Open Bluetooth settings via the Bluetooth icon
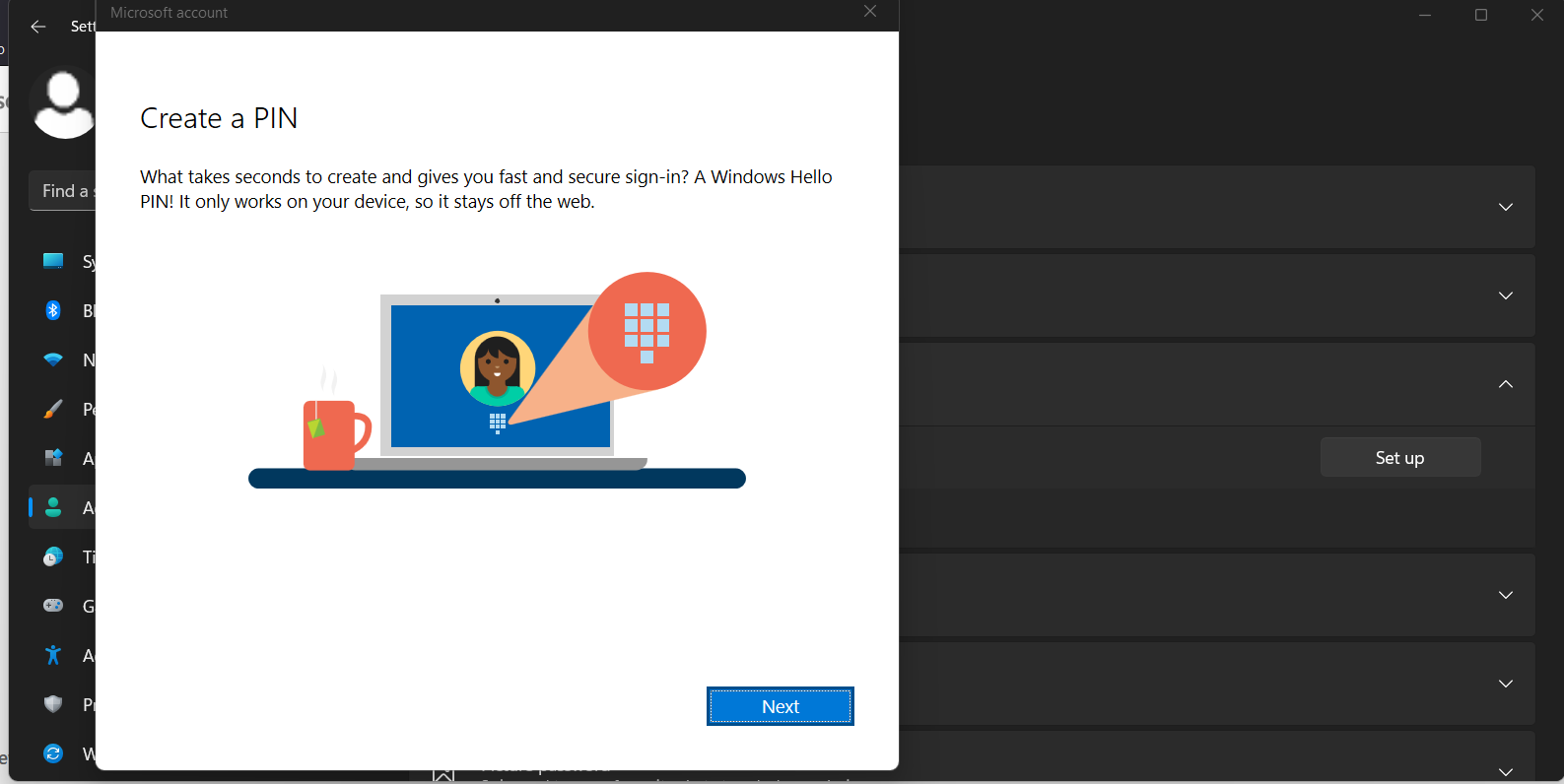Screen dimensions: 1564x784 pos(53,310)
